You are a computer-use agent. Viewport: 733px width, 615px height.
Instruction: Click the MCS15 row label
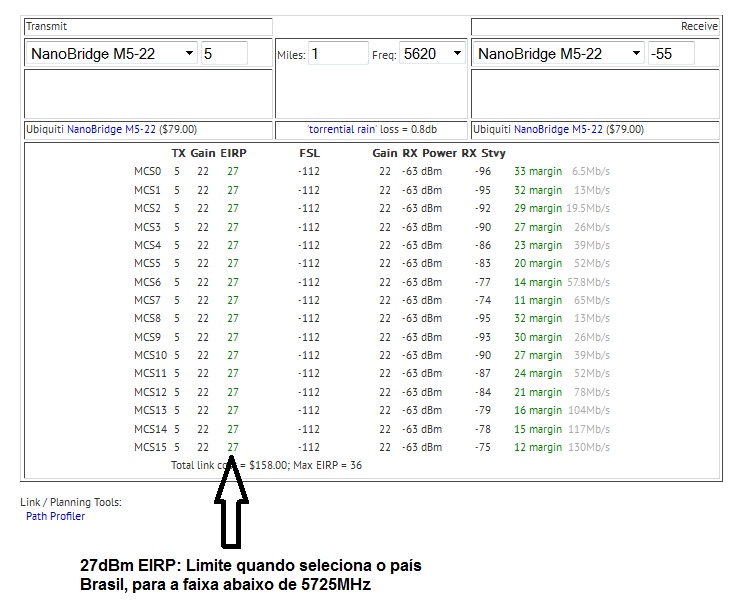coord(150,447)
